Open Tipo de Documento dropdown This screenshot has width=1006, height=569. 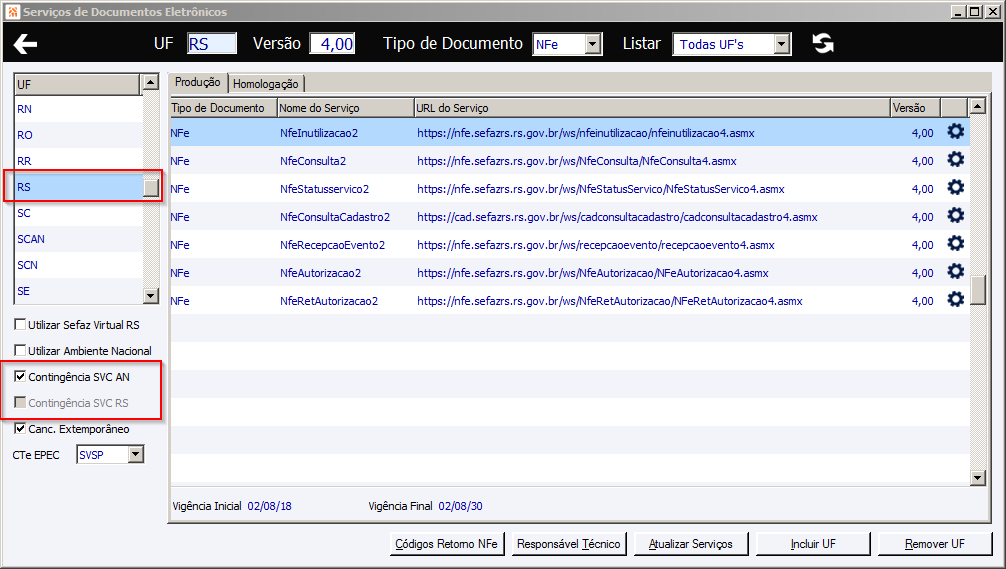pos(593,44)
